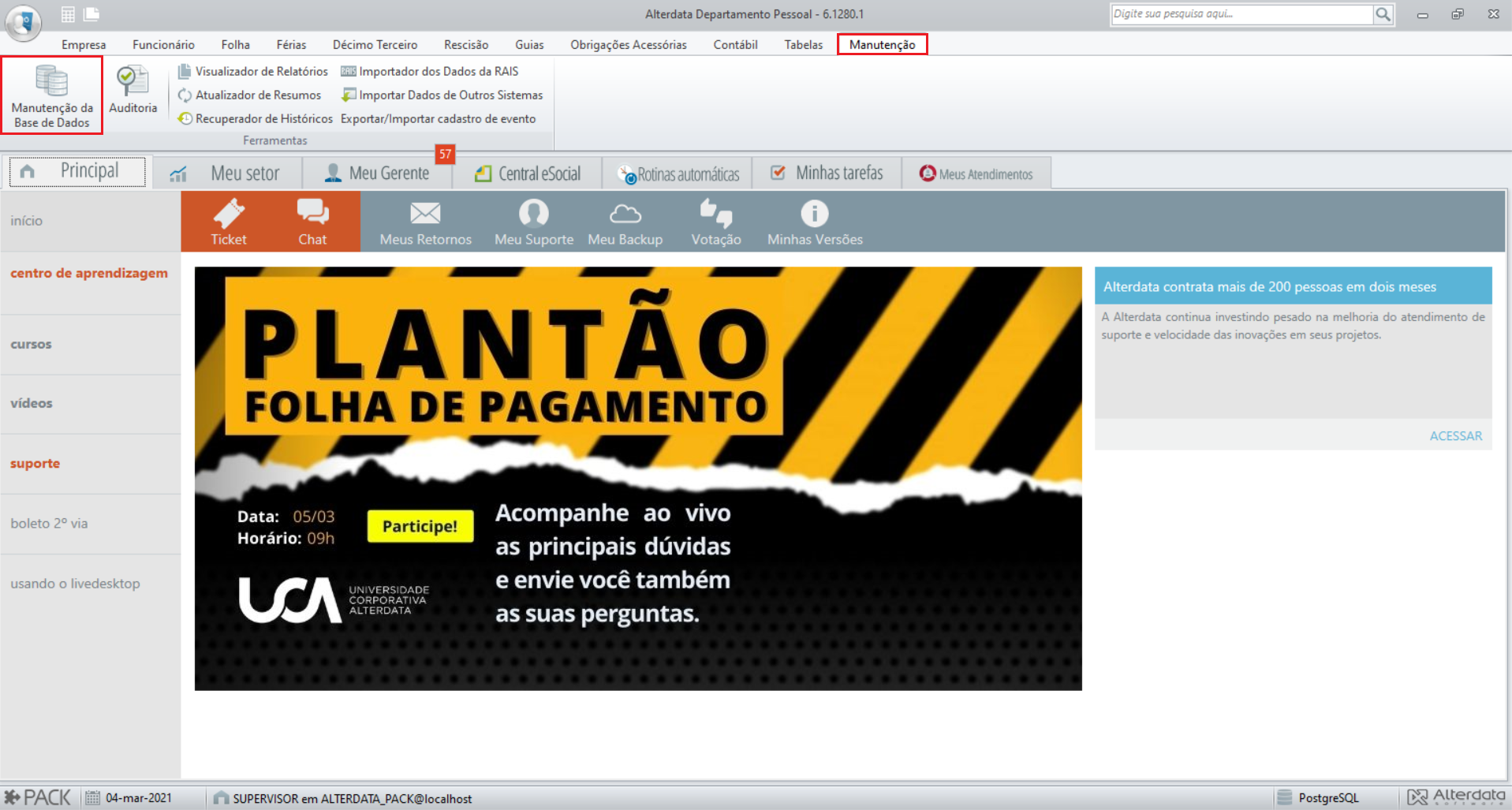Click vídeos in the sidebar

(x=32, y=403)
